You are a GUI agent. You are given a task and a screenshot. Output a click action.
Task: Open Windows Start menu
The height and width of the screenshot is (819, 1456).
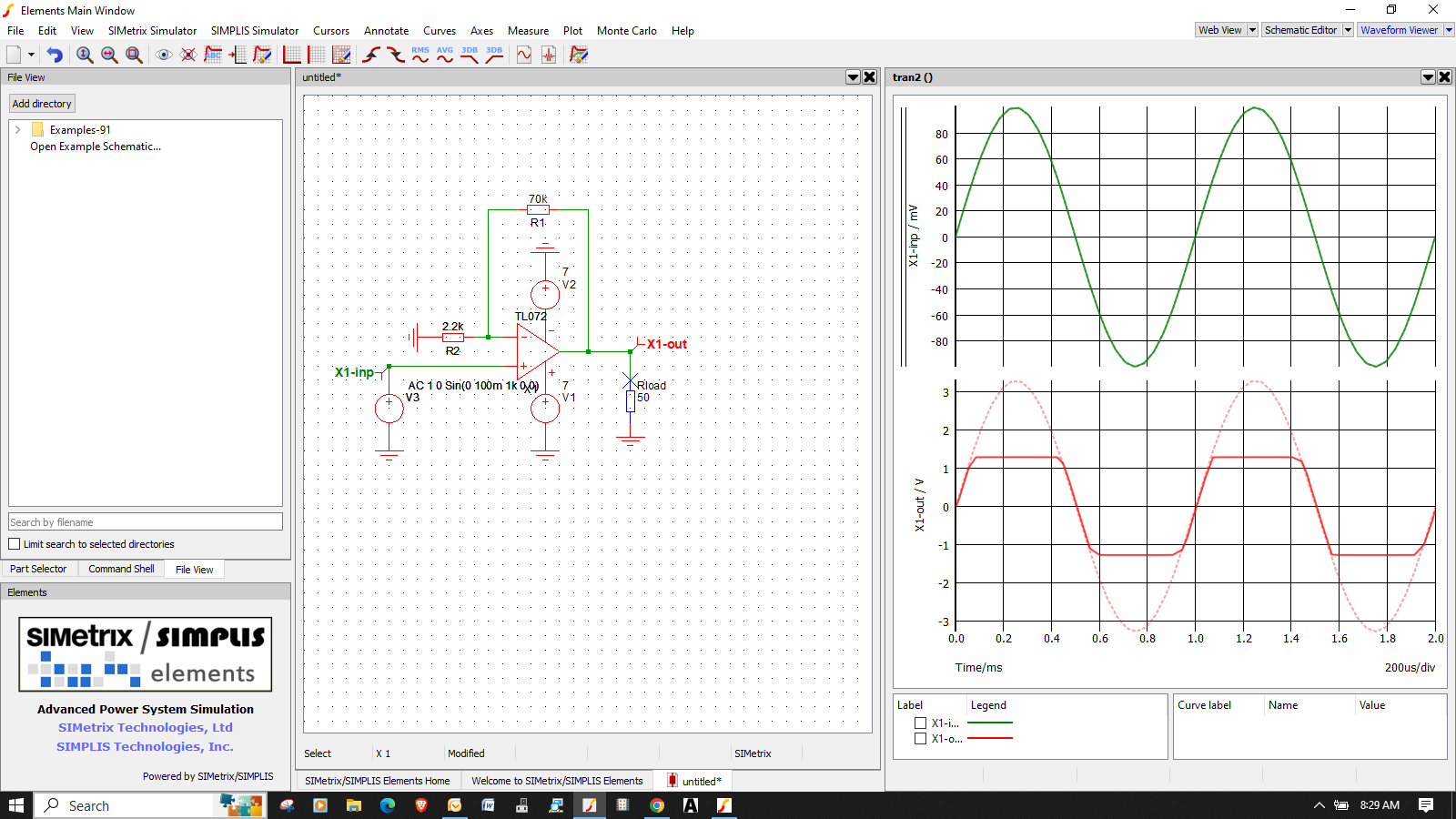15,805
